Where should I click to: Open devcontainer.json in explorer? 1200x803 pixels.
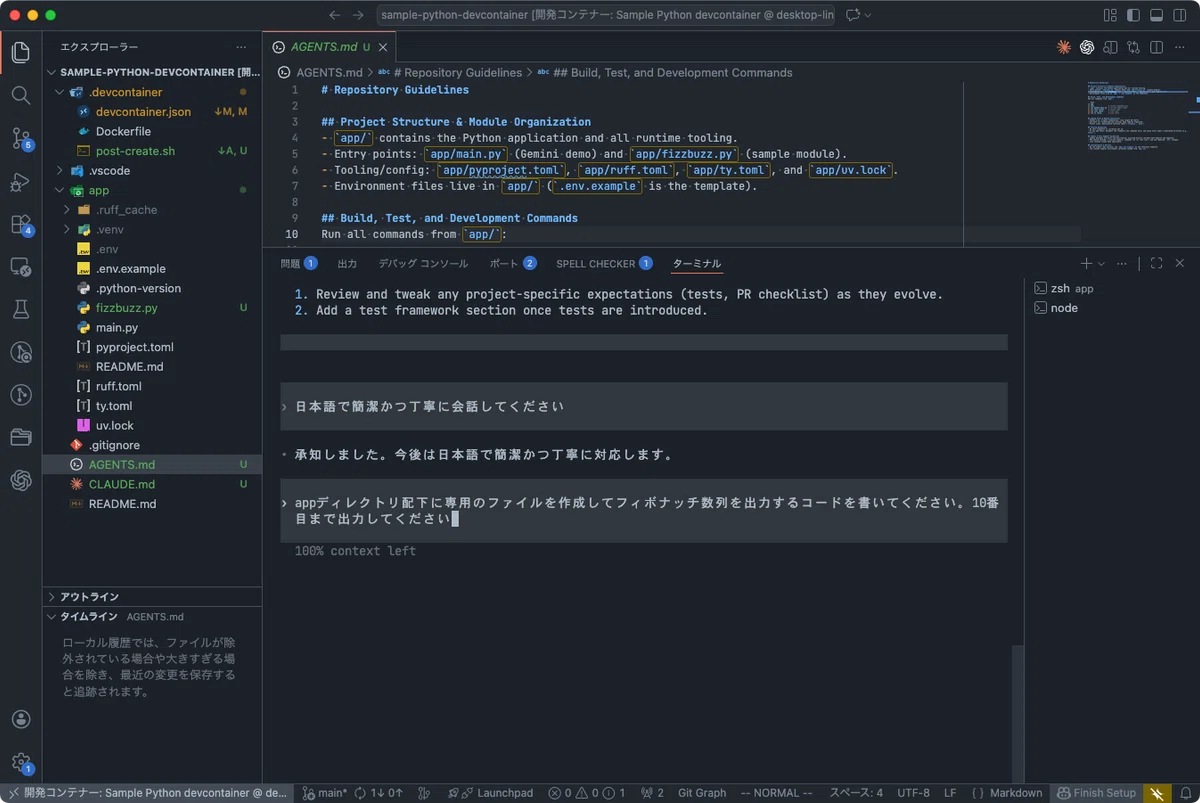[143, 112]
